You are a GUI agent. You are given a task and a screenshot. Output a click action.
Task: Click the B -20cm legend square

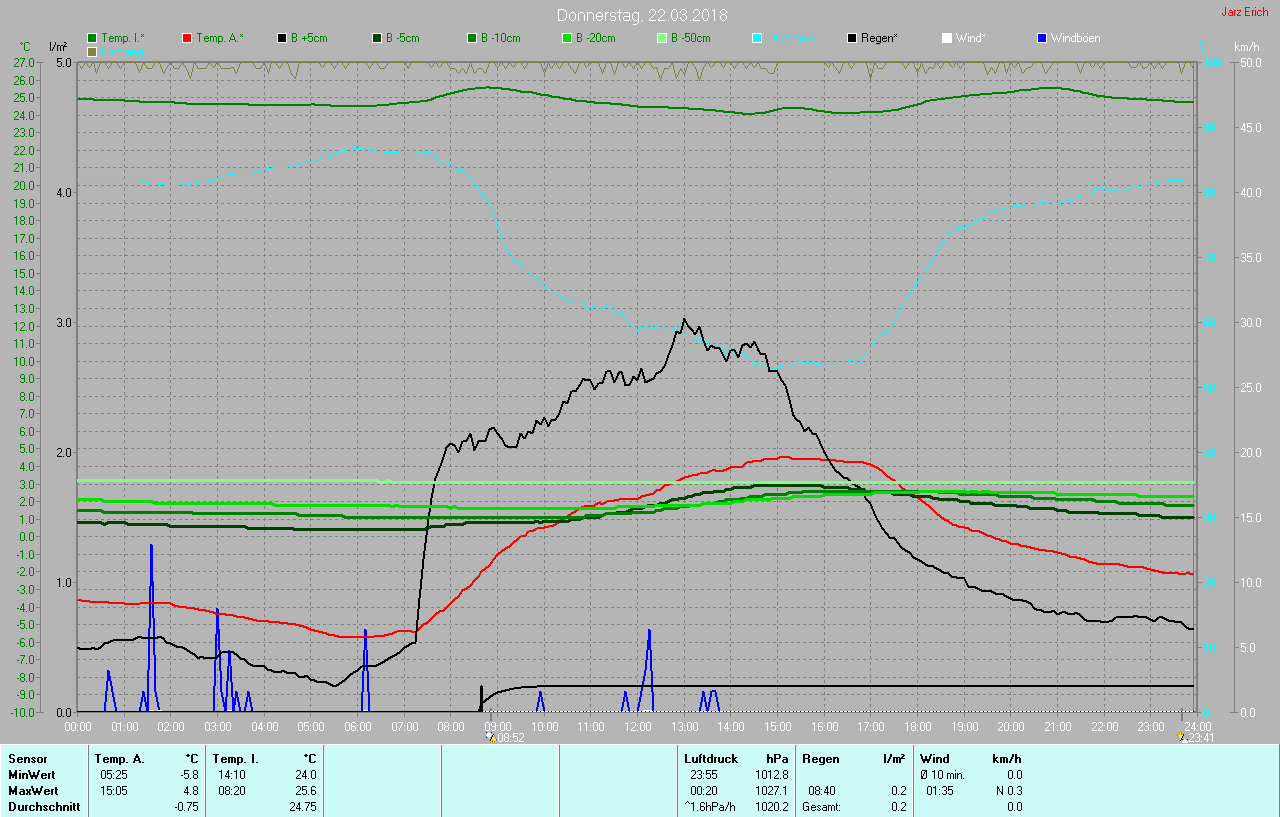pyautogui.click(x=567, y=38)
